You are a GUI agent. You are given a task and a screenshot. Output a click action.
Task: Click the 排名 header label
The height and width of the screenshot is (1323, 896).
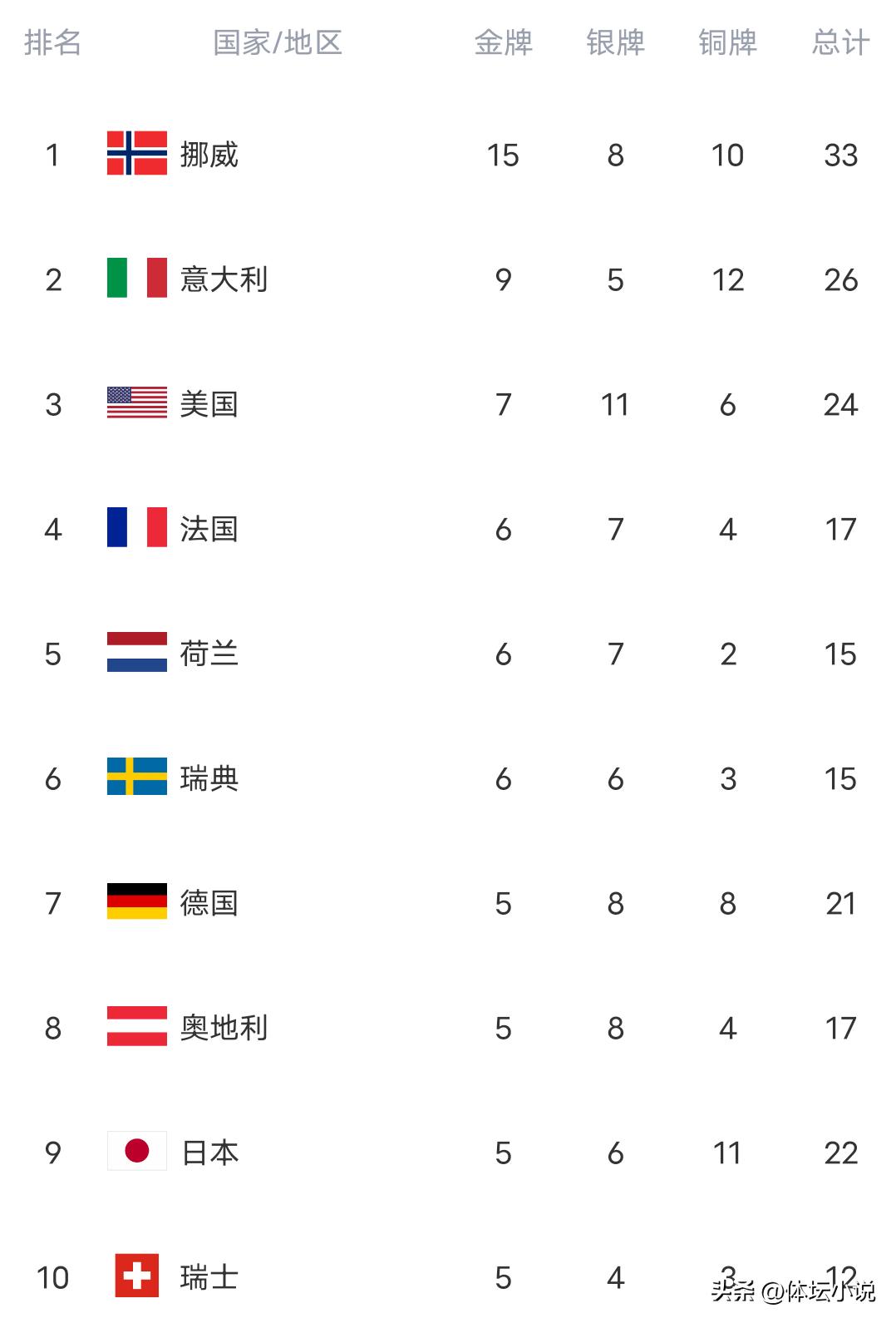click(52, 42)
